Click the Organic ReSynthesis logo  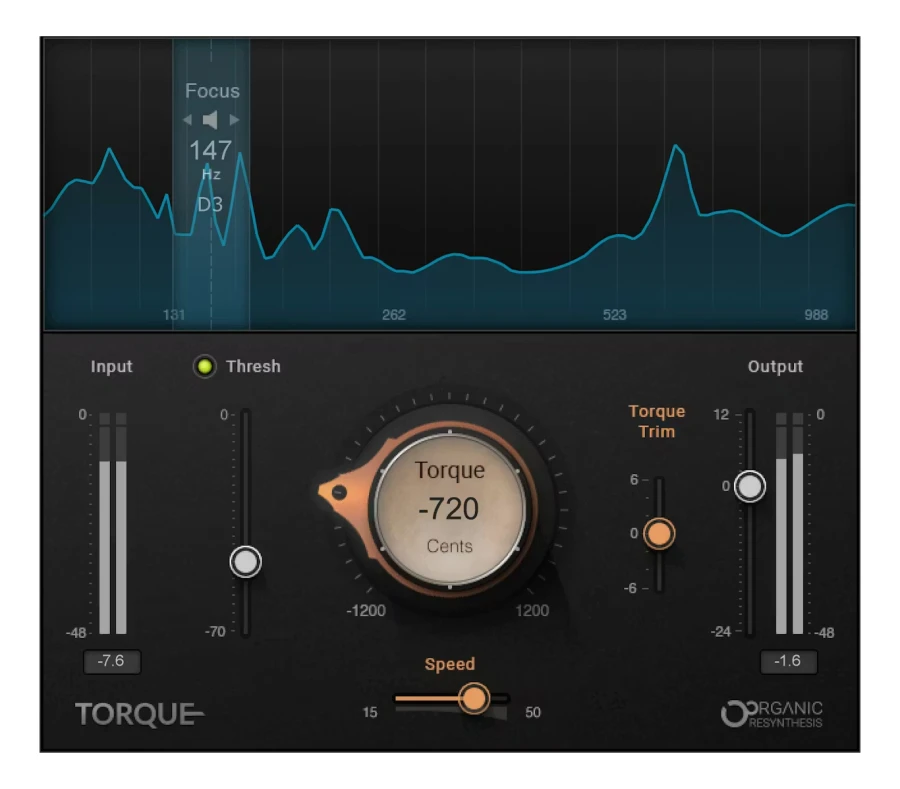coord(772,714)
